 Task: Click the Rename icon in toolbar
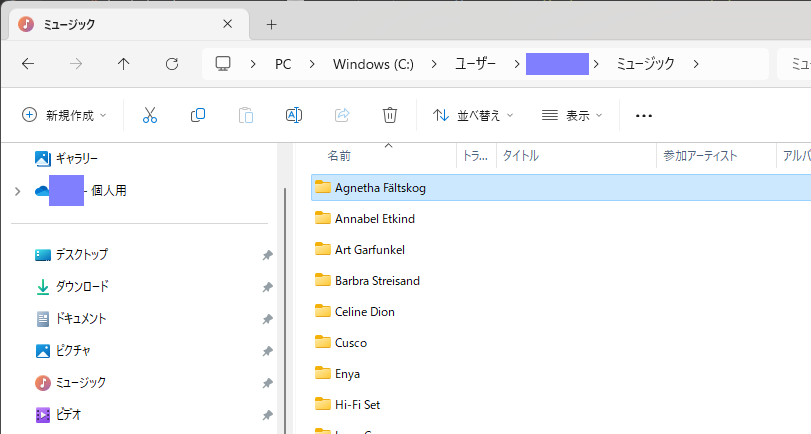coord(294,115)
